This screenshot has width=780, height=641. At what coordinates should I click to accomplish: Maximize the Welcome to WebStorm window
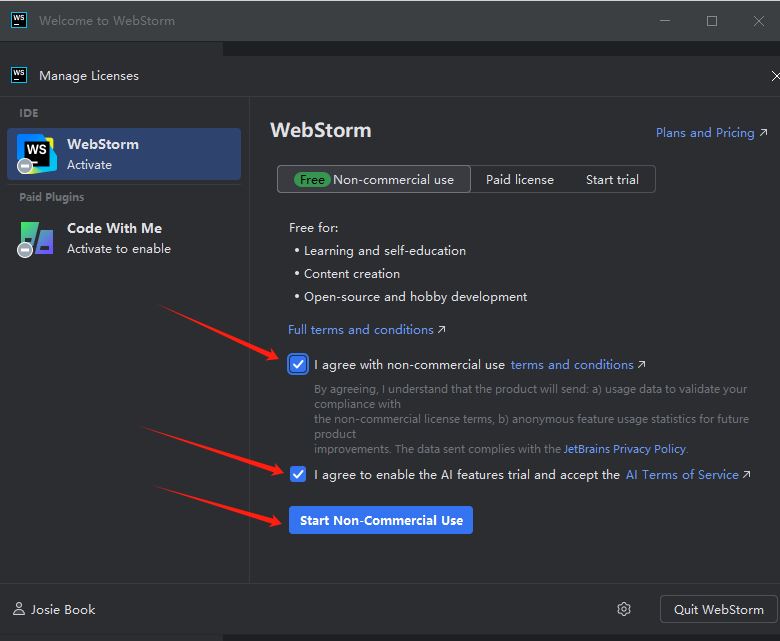coord(712,21)
